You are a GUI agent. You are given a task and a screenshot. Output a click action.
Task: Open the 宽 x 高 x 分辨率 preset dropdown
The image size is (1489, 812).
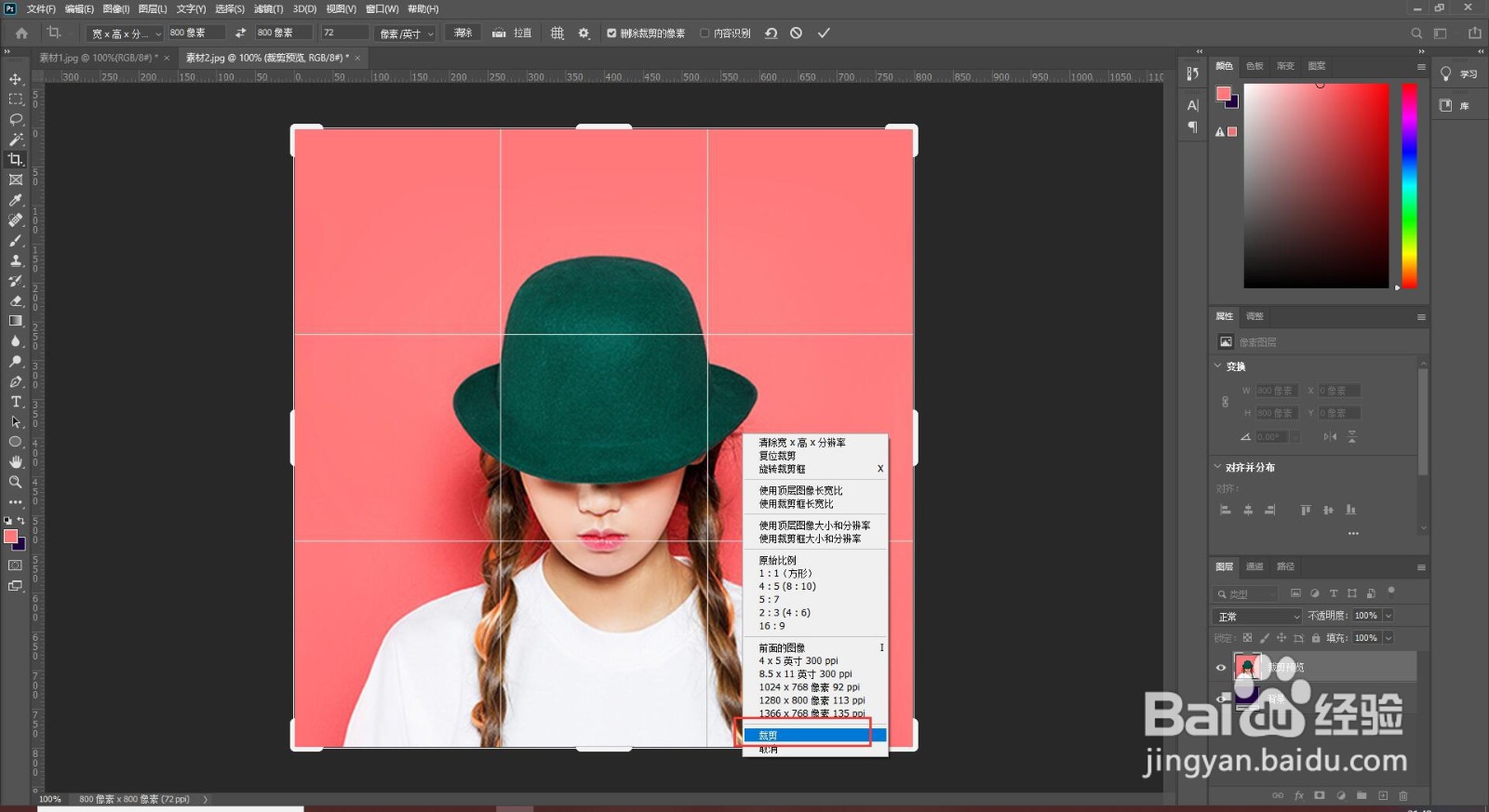[126, 33]
